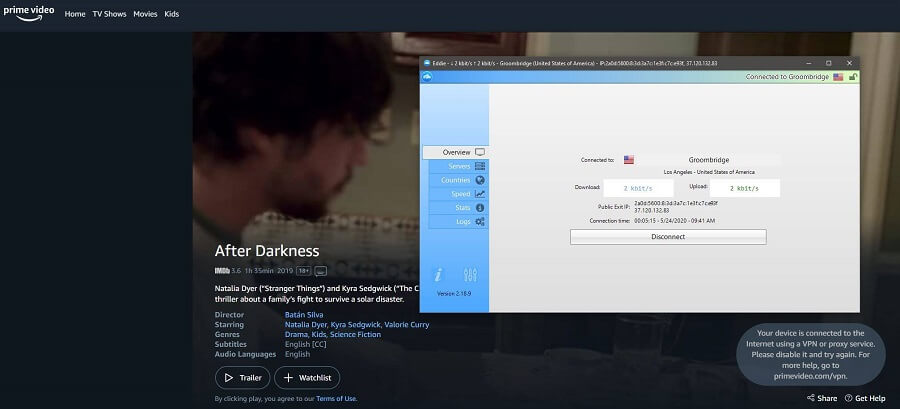Play the Trailer for After Darkness
Viewport: 900px width, 409px height.
(x=242, y=378)
